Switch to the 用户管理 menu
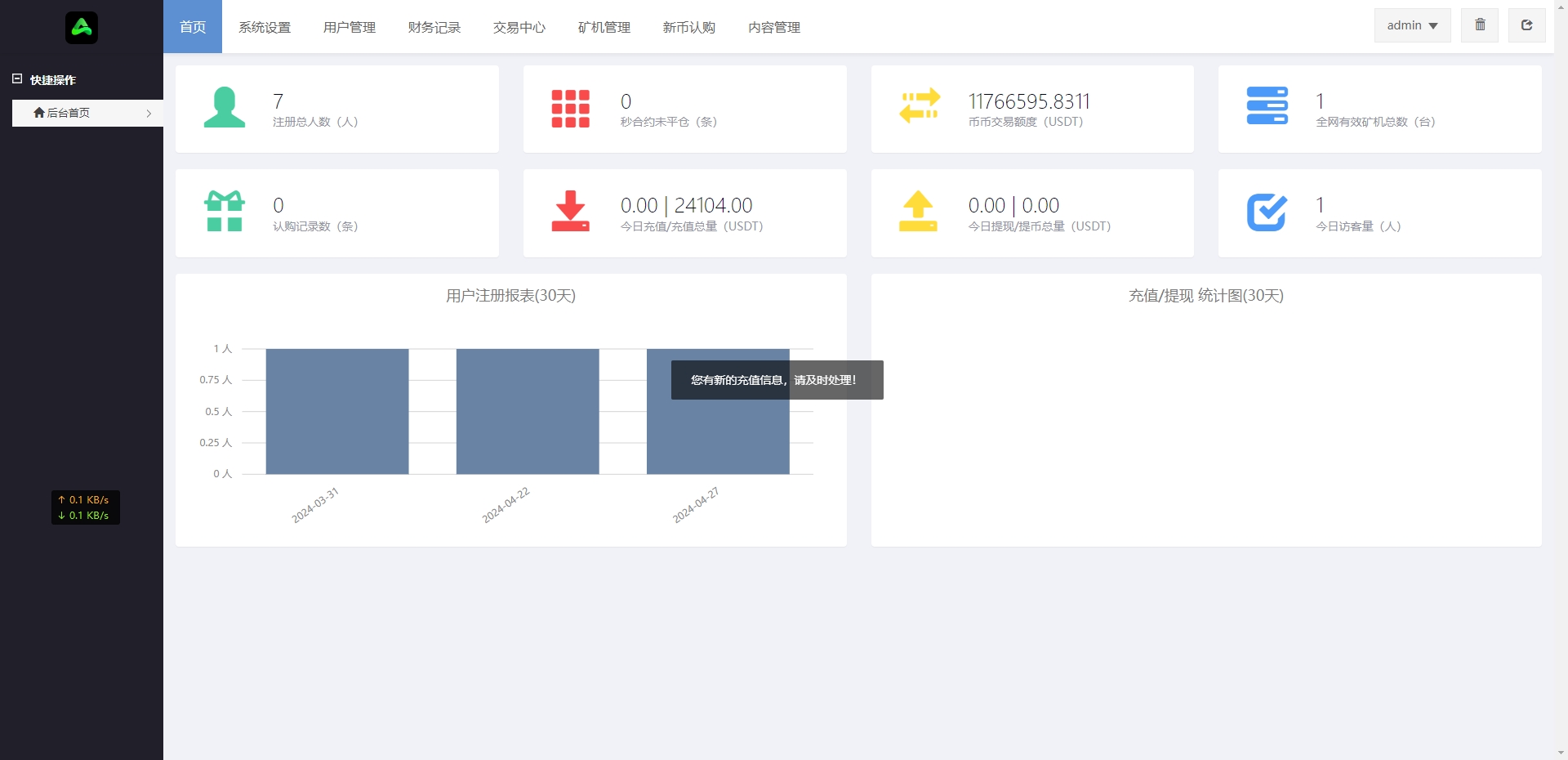Image resolution: width=1568 pixels, height=760 pixels. 350,27
